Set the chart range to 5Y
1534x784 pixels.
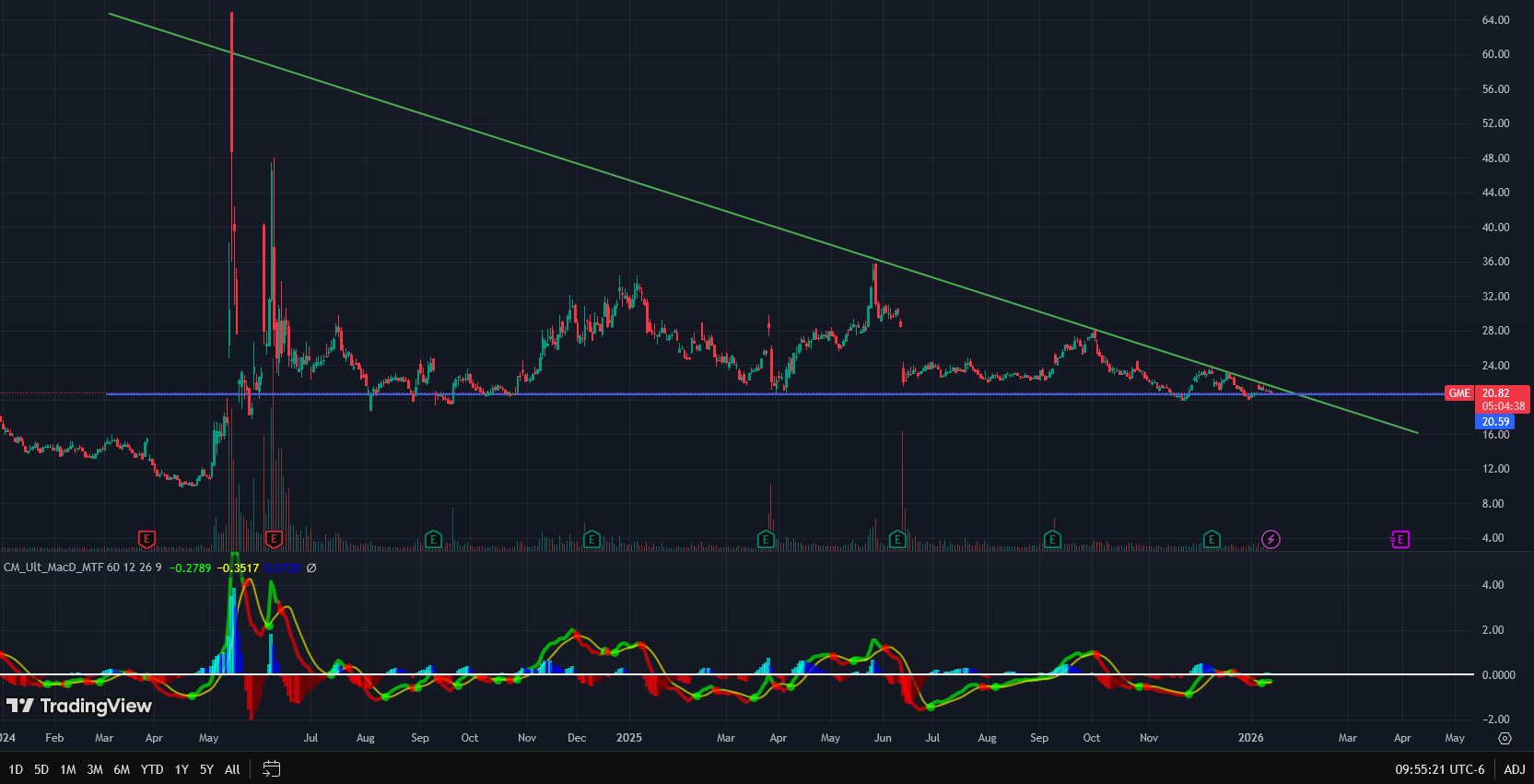(206, 769)
